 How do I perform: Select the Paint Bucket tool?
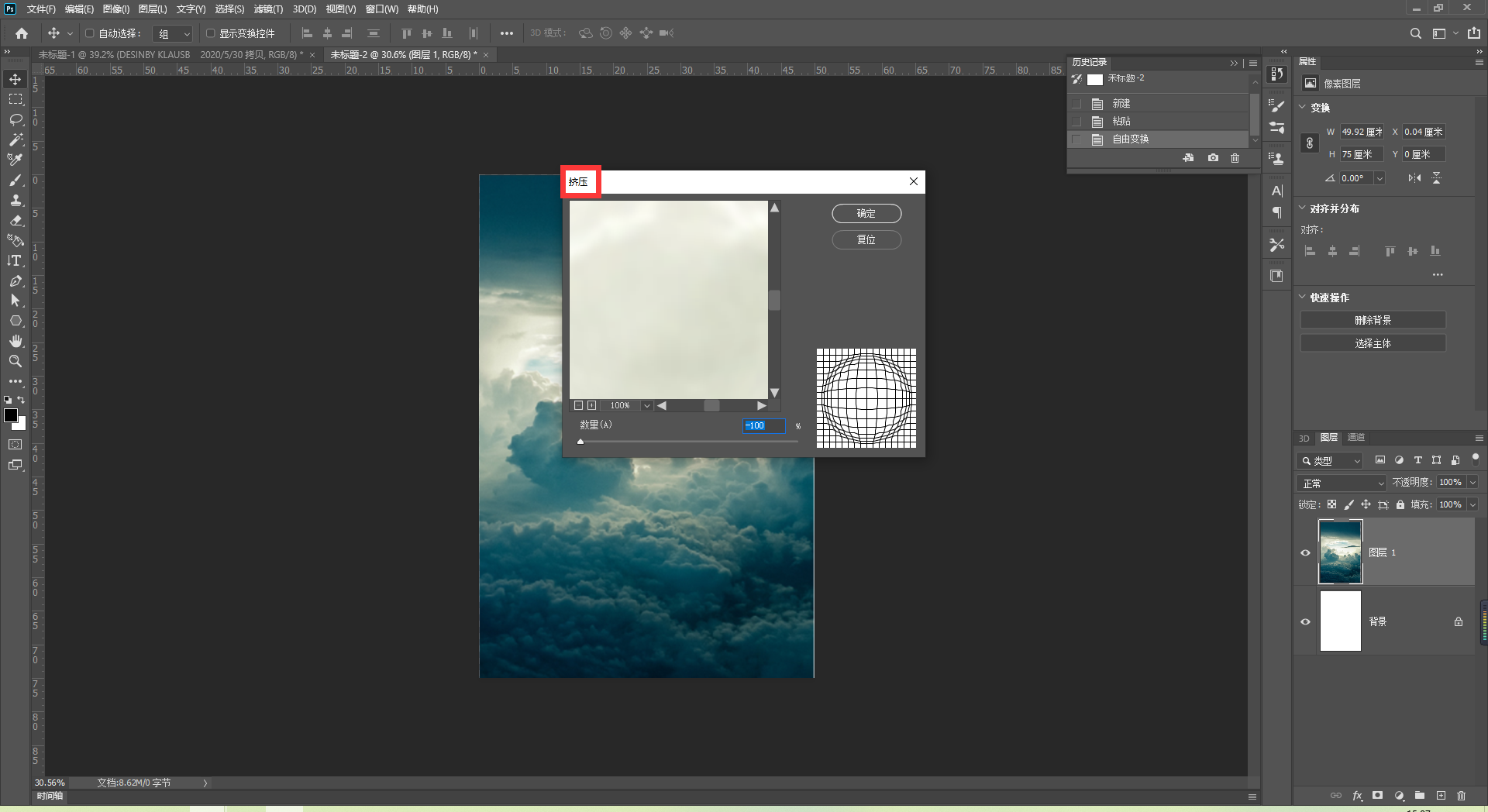[x=15, y=241]
